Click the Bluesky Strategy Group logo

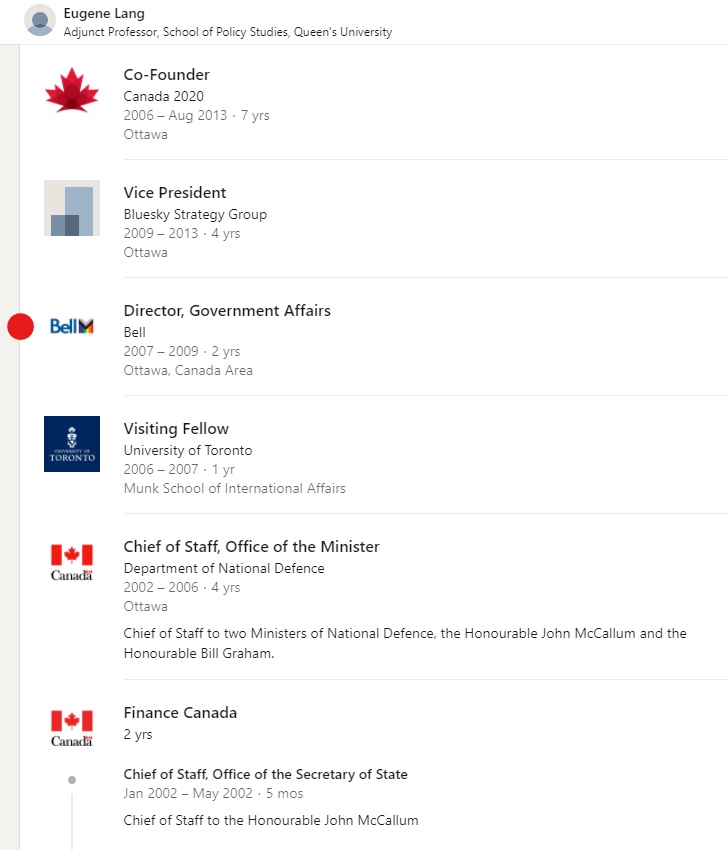72,208
